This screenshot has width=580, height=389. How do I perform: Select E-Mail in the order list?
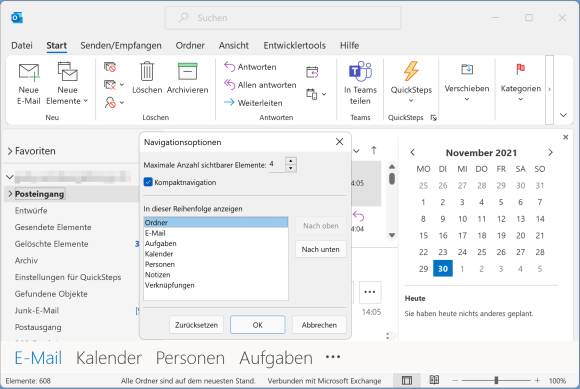pos(216,233)
